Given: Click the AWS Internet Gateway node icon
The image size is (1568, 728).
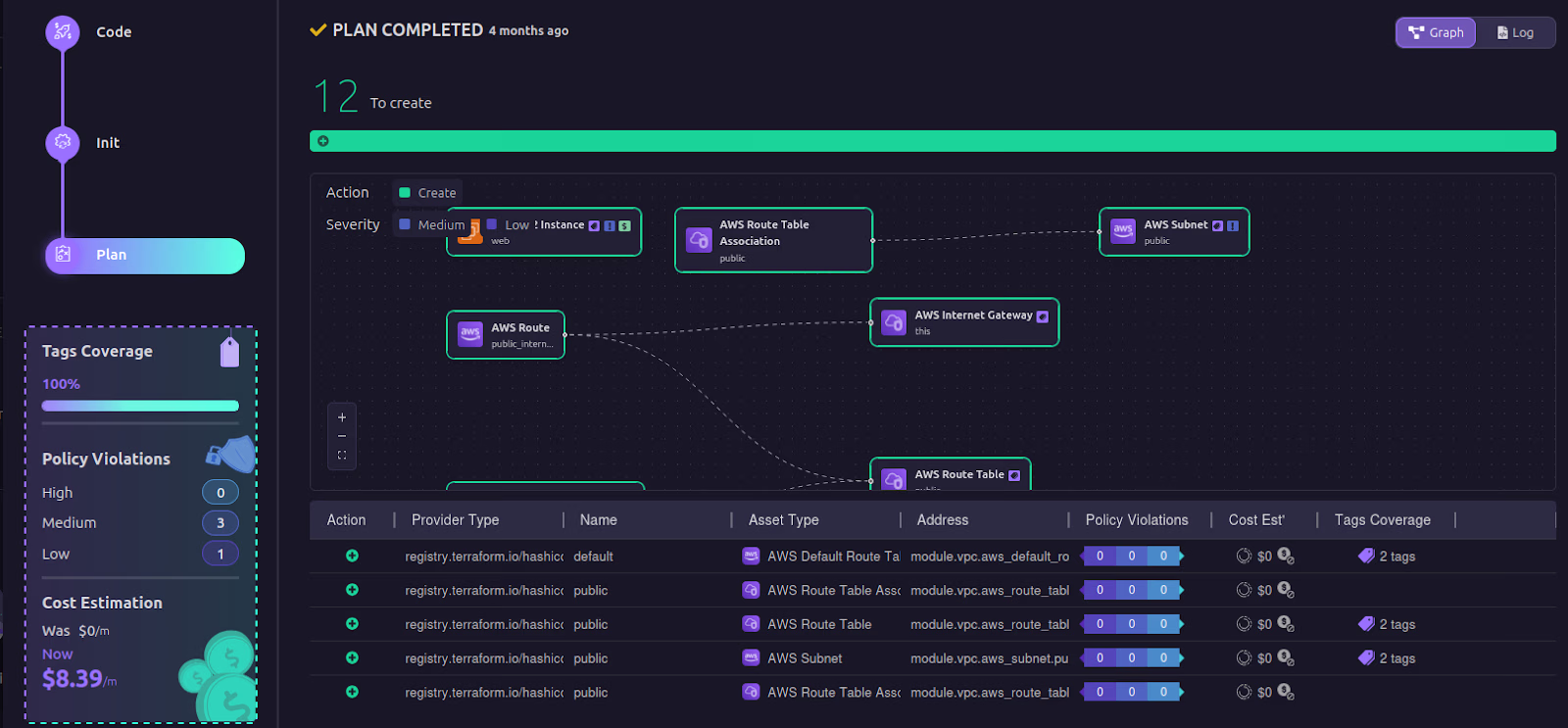Looking at the screenshot, I should click(x=894, y=322).
